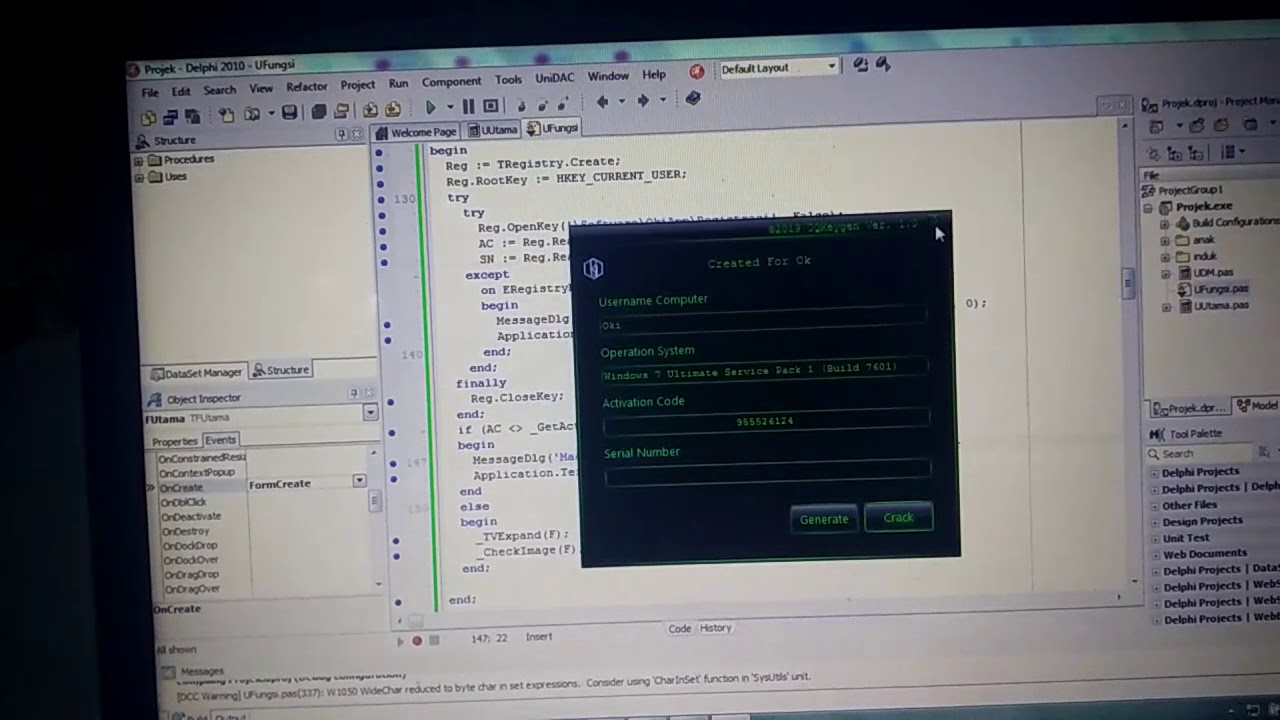
Task: Click the green Run arrow in the toolbar
Action: tap(431, 106)
